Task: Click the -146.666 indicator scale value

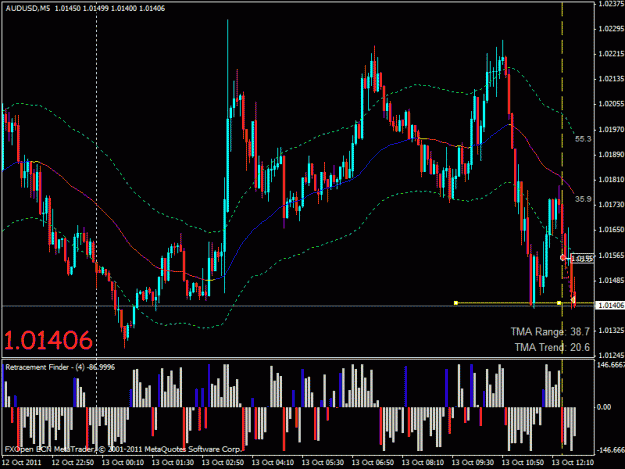Action: [x=610, y=450]
